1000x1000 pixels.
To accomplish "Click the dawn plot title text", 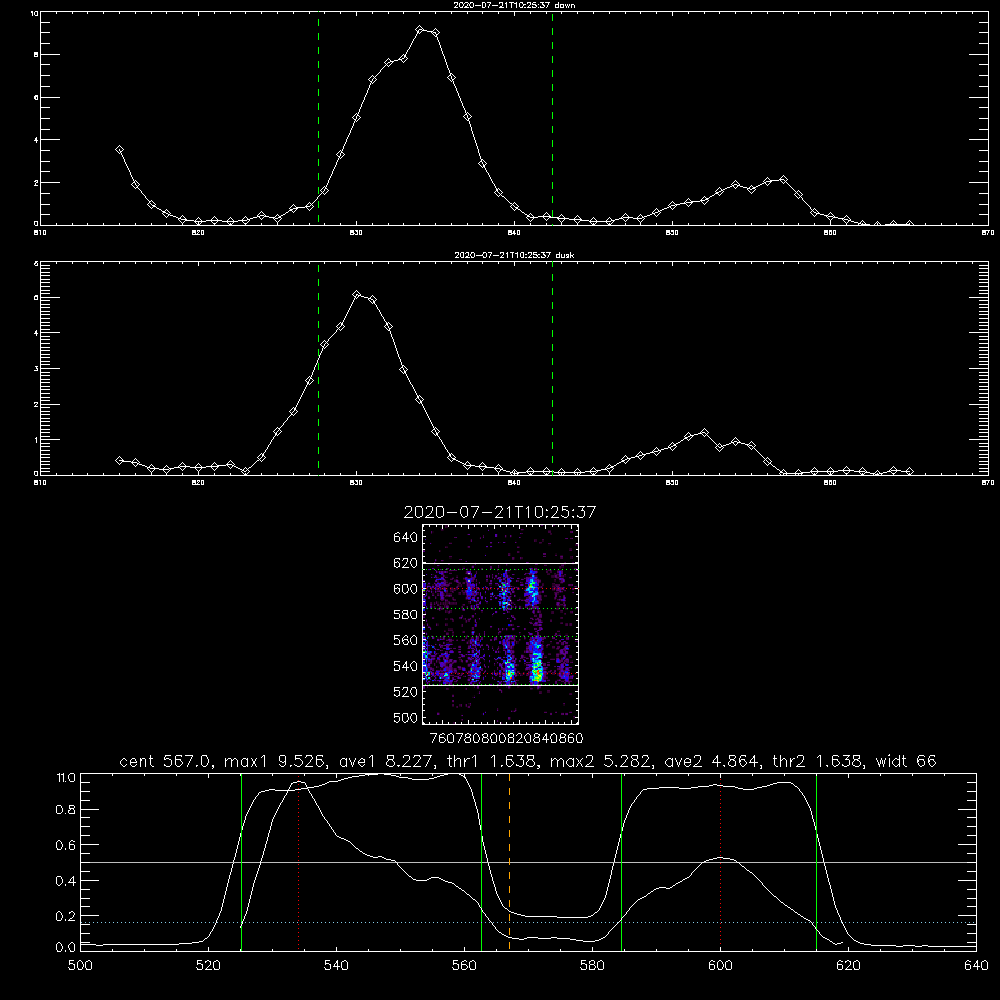I will (x=514, y=4).
